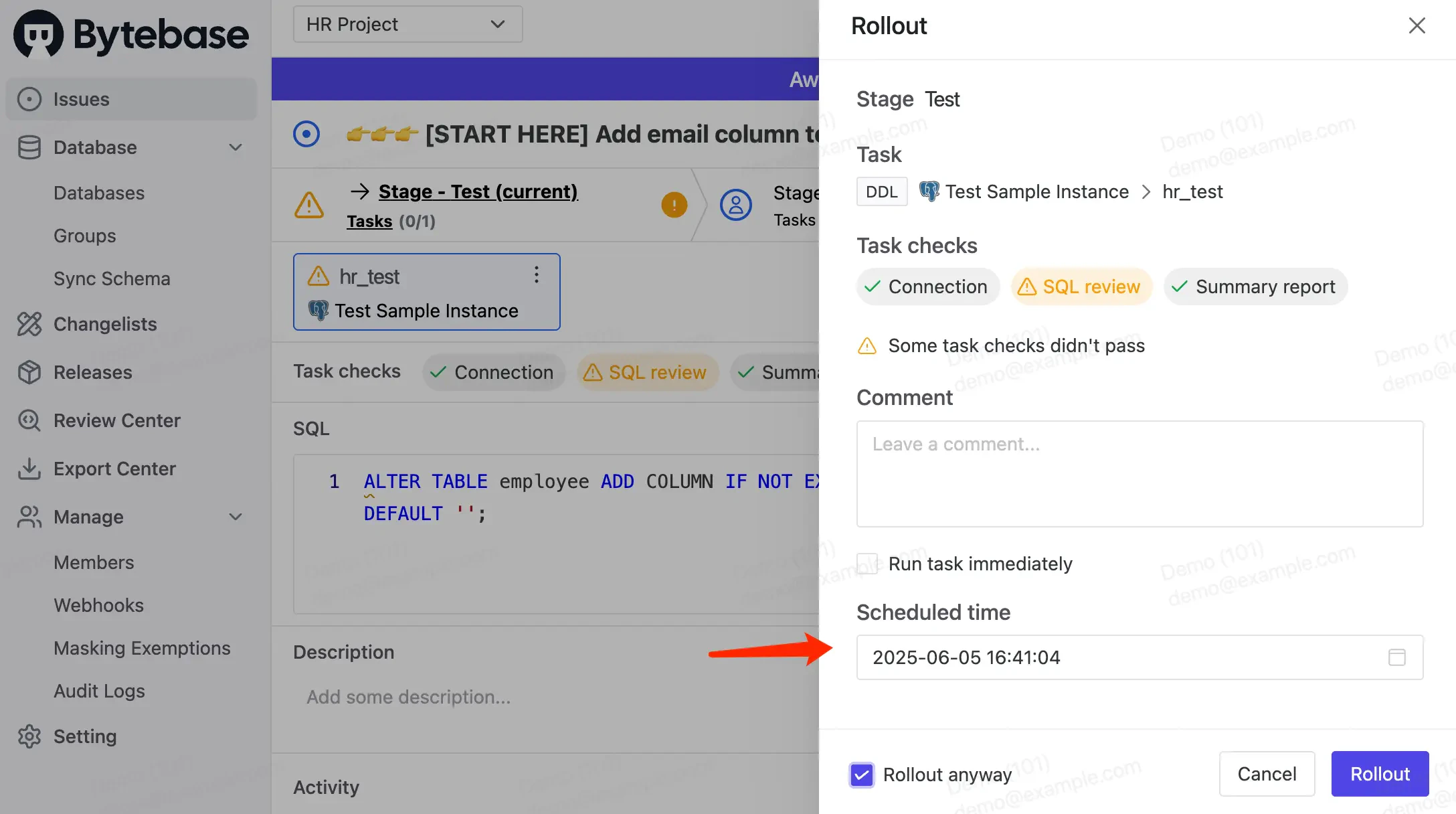Click the orange exclamation stage status icon

pyautogui.click(x=674, y=205)
